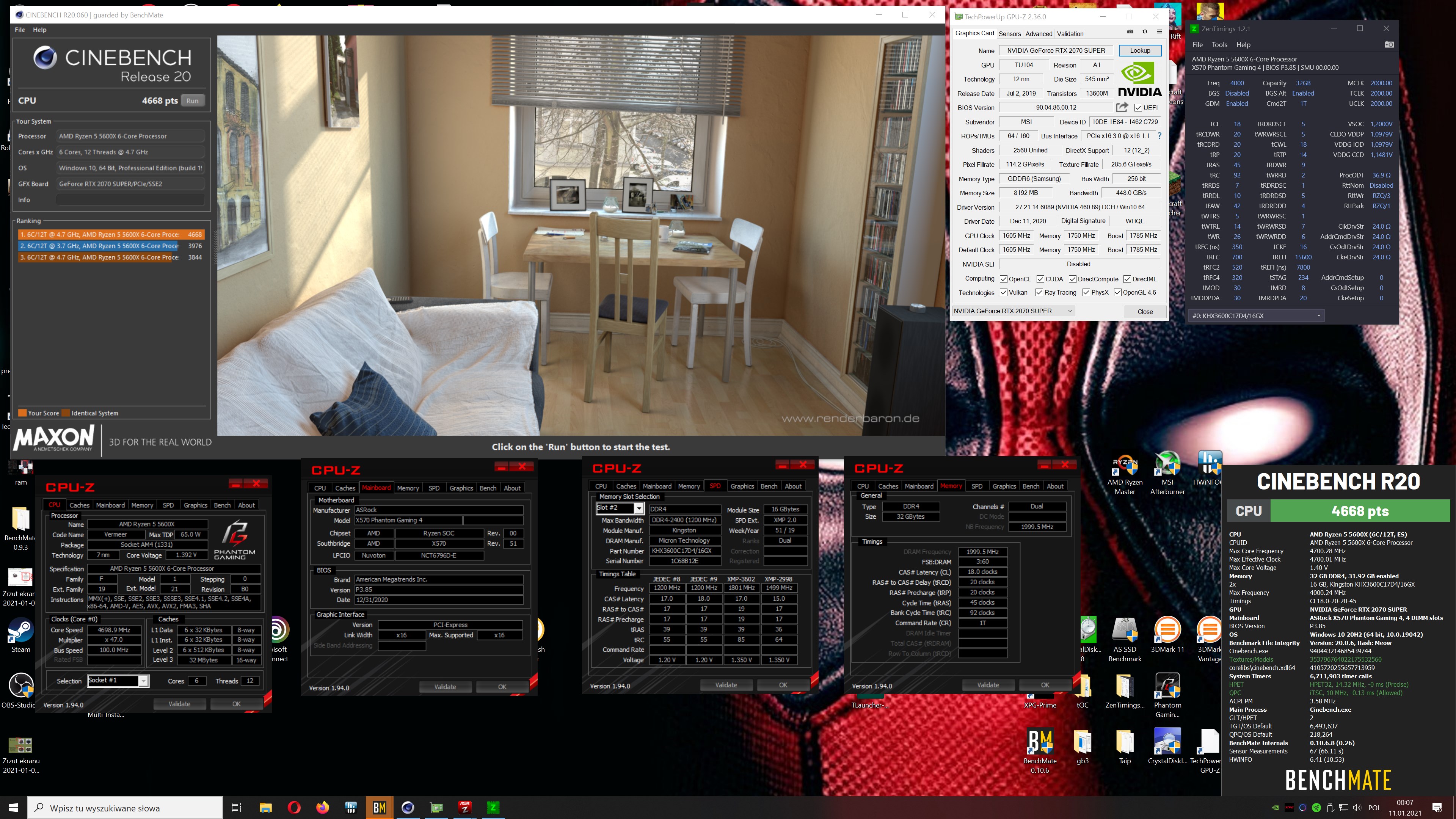Image resolution: width=1456 pixels, height=819 pixels.
Task: Open Task View on taskbar
Action: coord(237,808)
